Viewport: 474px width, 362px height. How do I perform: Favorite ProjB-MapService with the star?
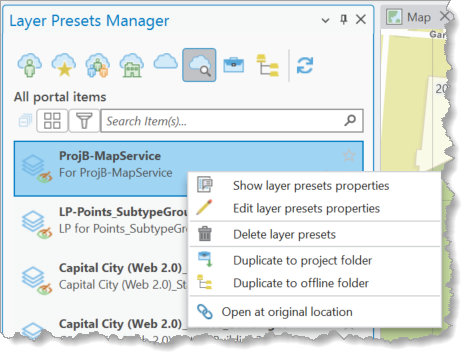pyautogui.click(x=349, y=155)
